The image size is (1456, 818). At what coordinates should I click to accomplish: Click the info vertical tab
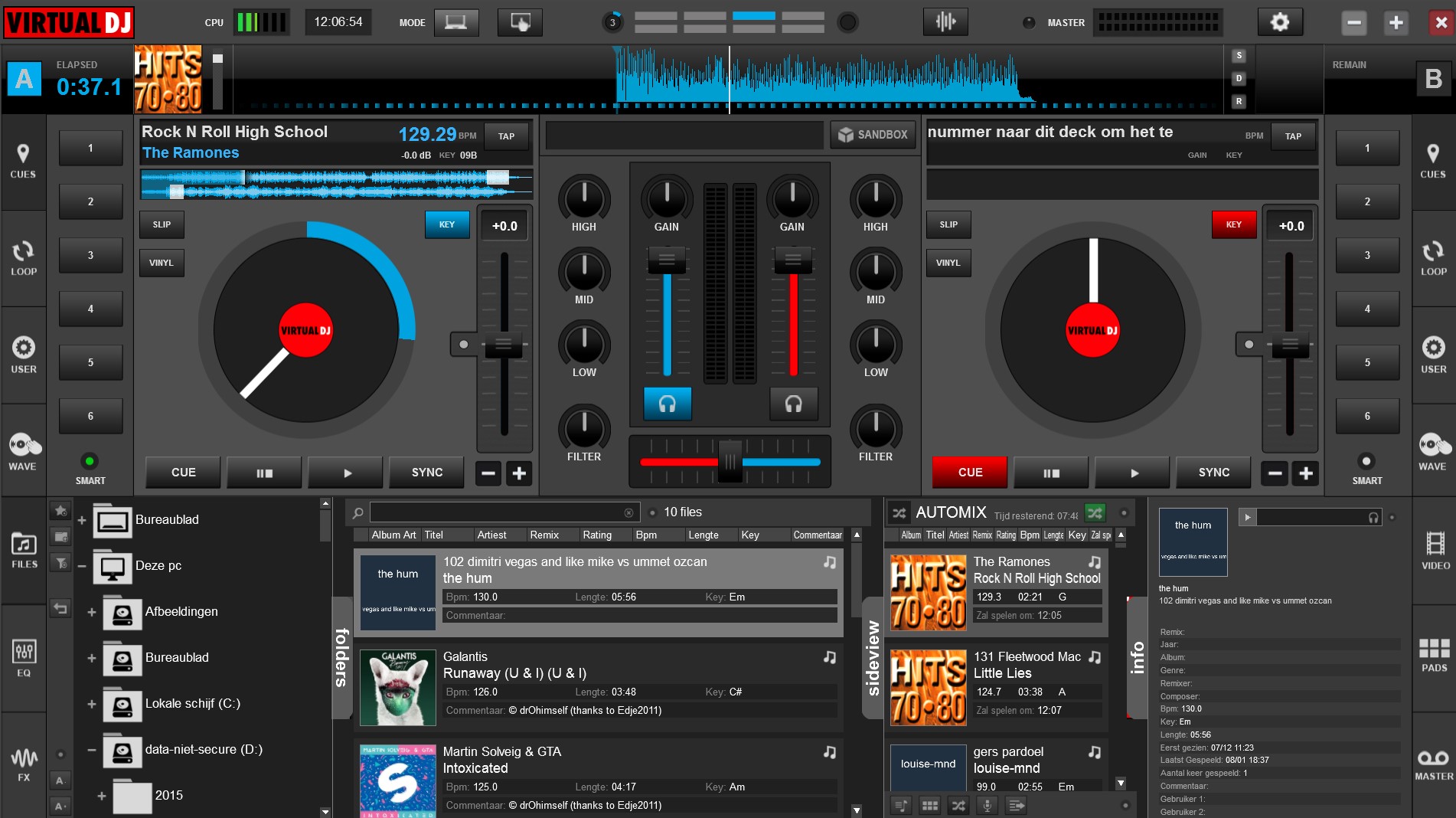click(x=1138, y=657)
